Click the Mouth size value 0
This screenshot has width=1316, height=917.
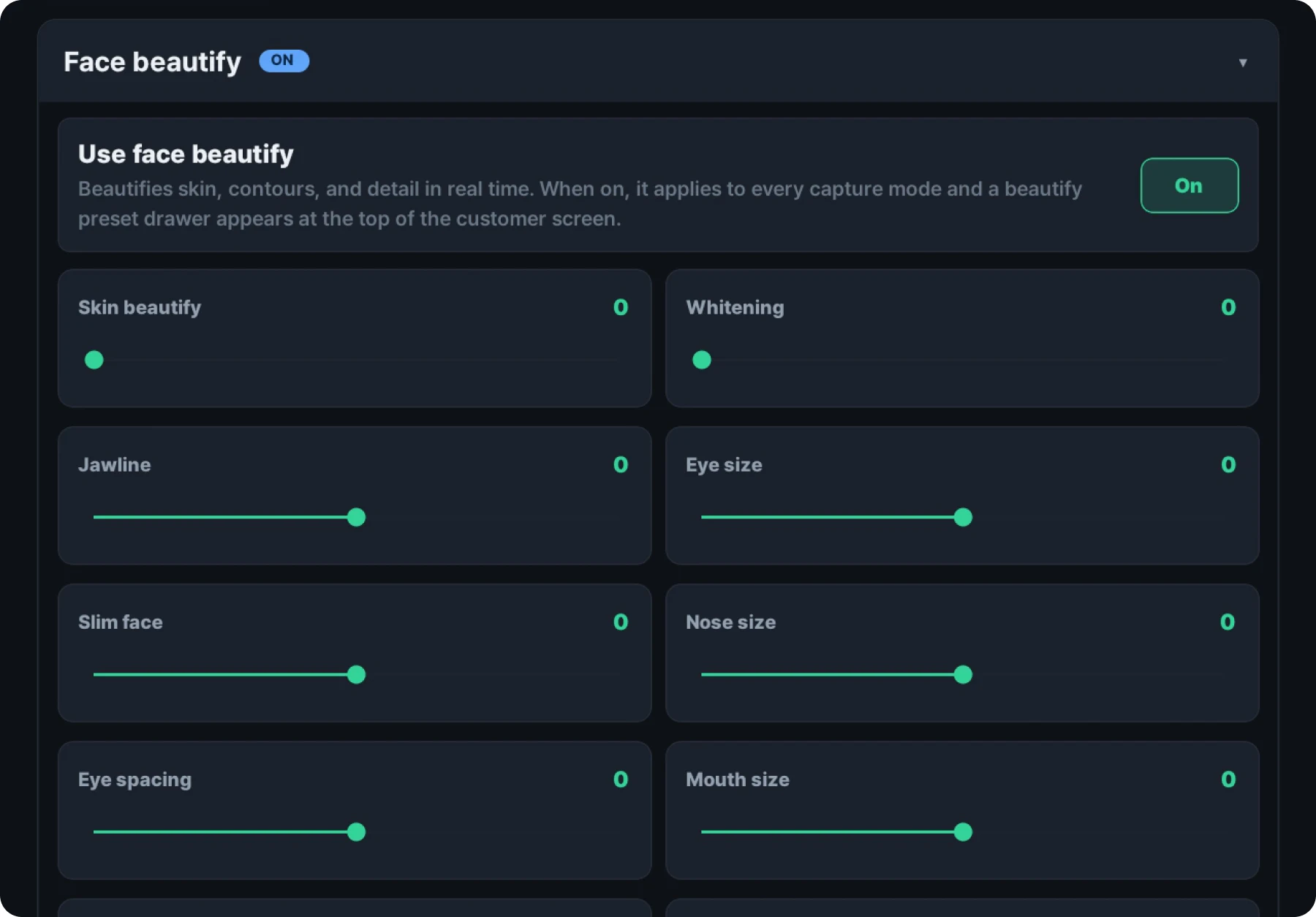tap(1228, 780)
